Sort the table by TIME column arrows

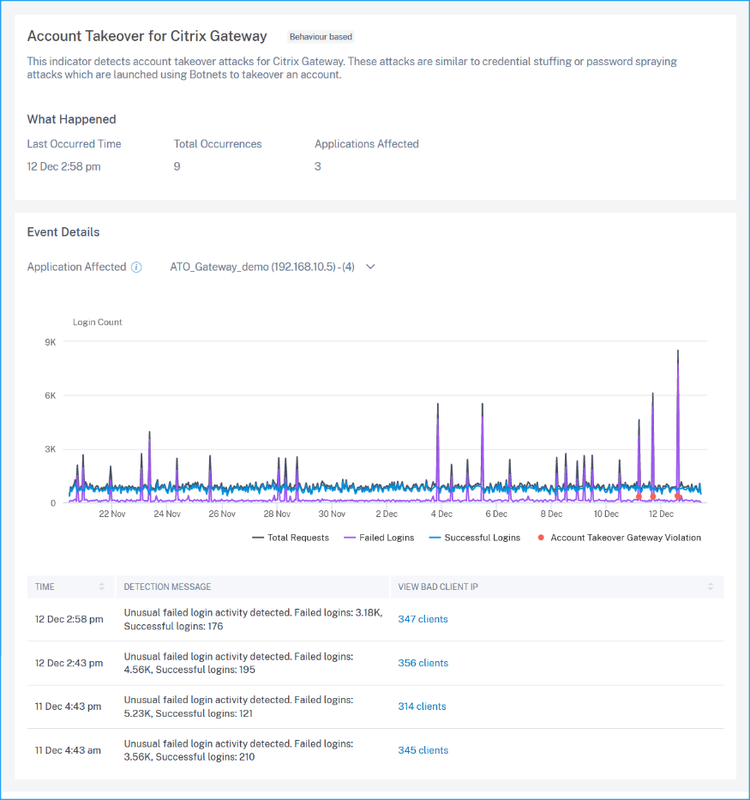pos(102,587)
